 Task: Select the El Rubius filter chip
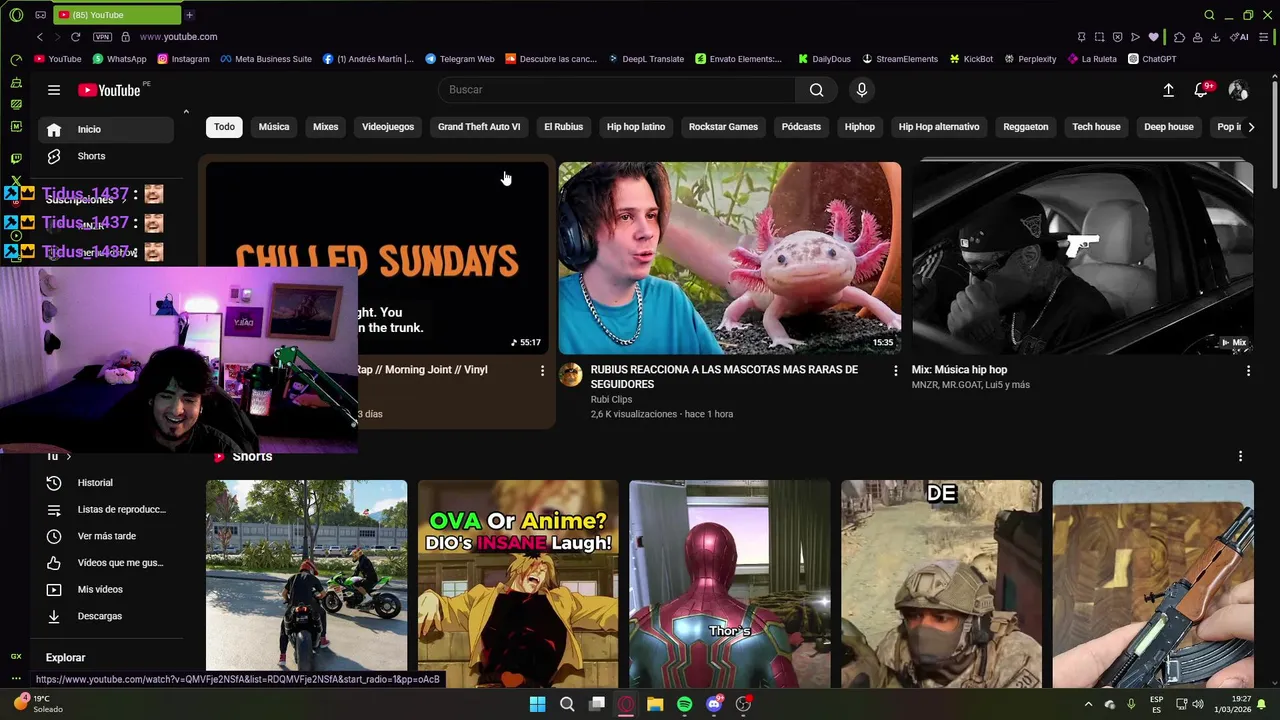563,127
